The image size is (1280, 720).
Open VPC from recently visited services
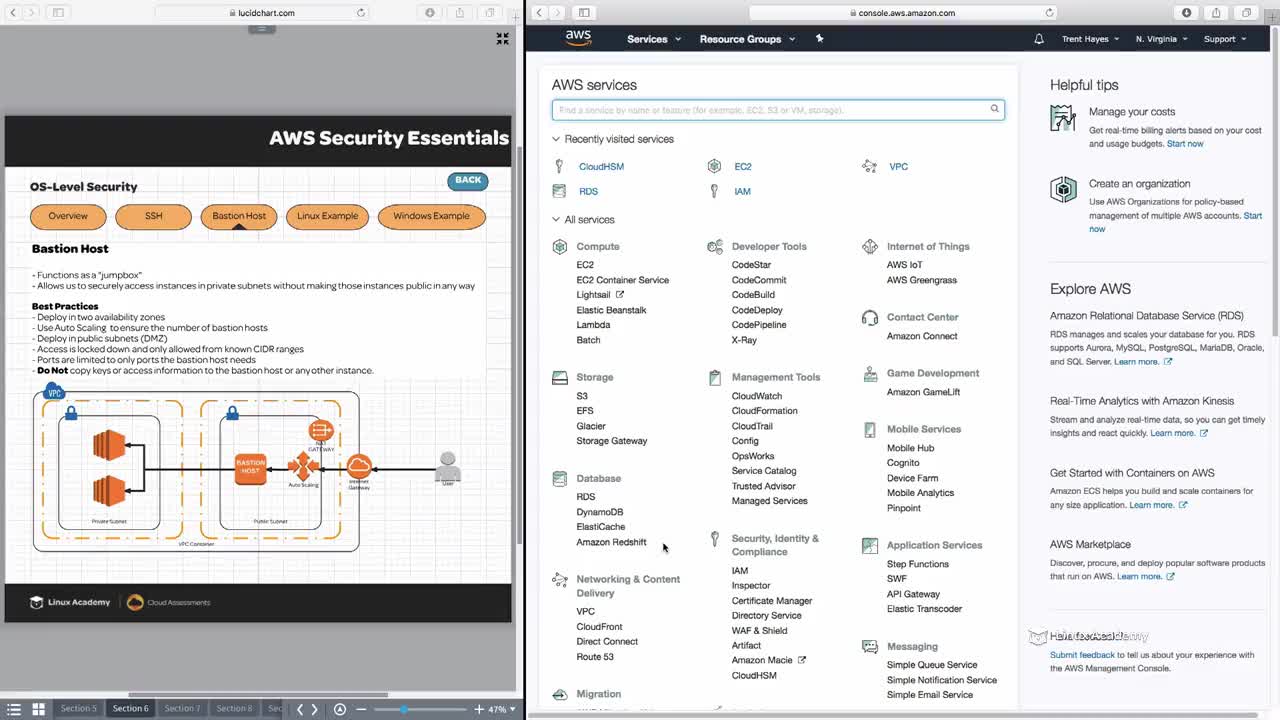(x=898, y=167)
